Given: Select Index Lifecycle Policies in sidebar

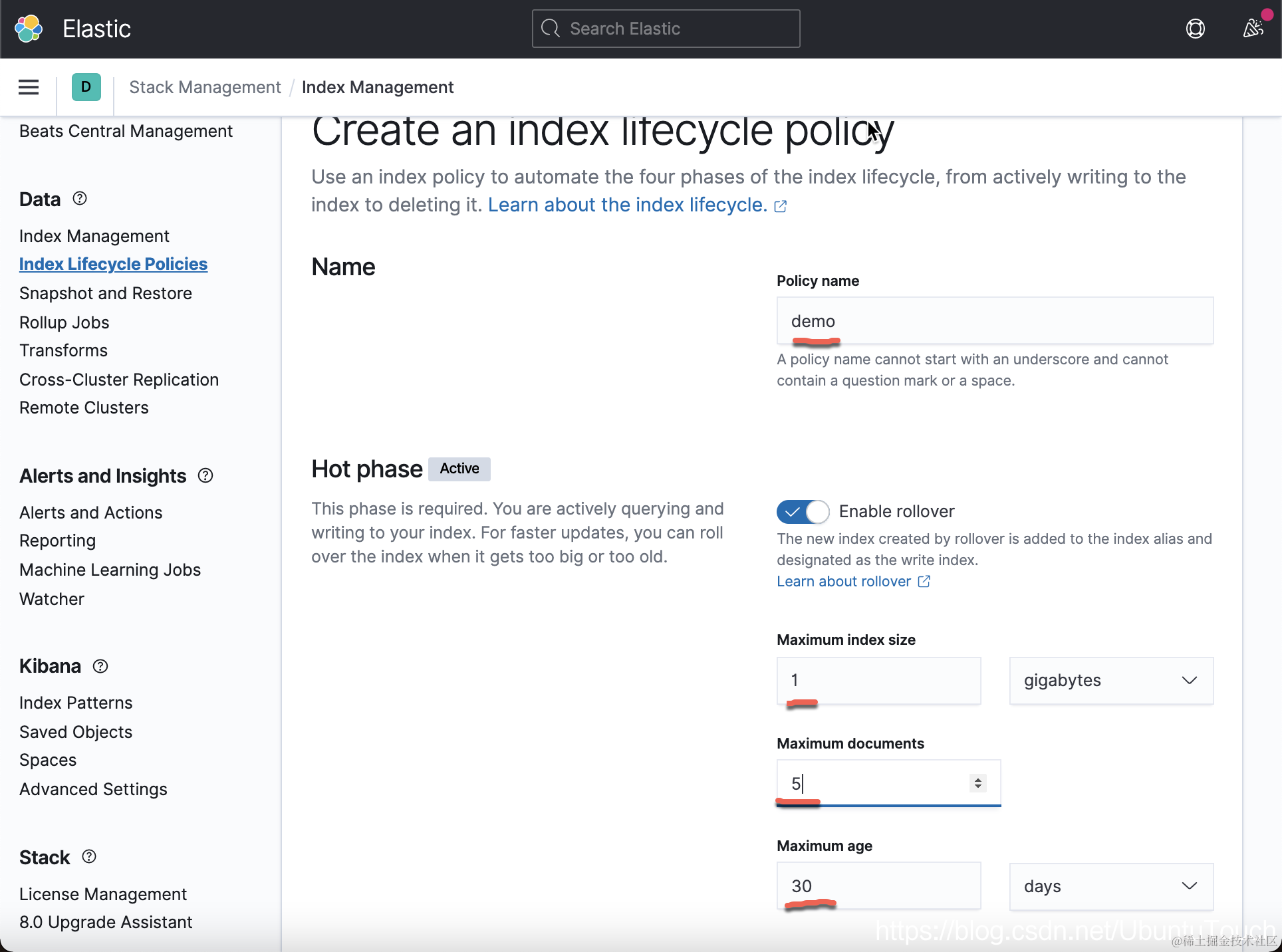Looking at the screenshot, I should coord(113,264).
